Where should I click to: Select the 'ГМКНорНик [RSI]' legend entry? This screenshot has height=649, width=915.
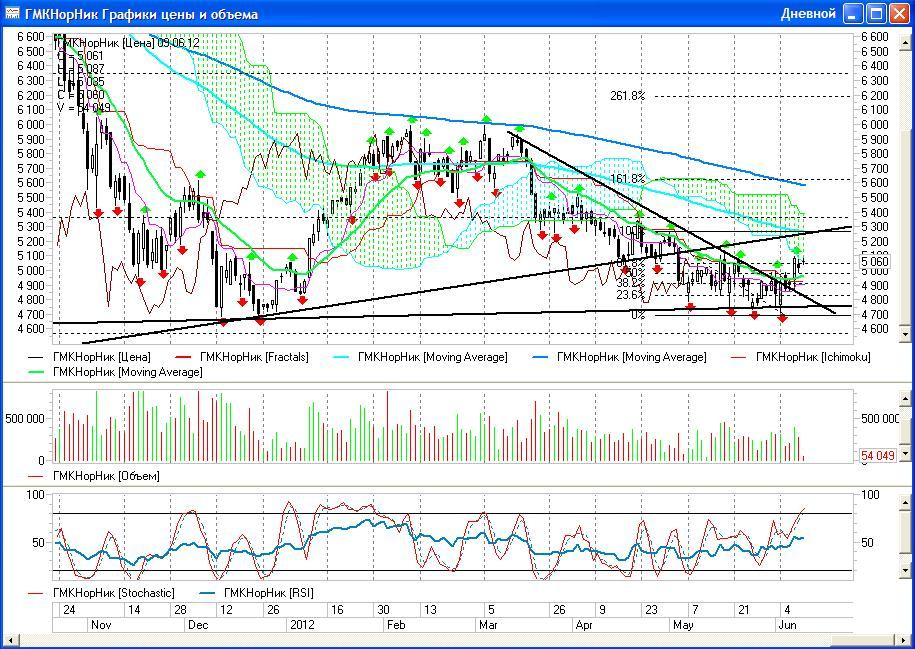[x=256, y=593]
